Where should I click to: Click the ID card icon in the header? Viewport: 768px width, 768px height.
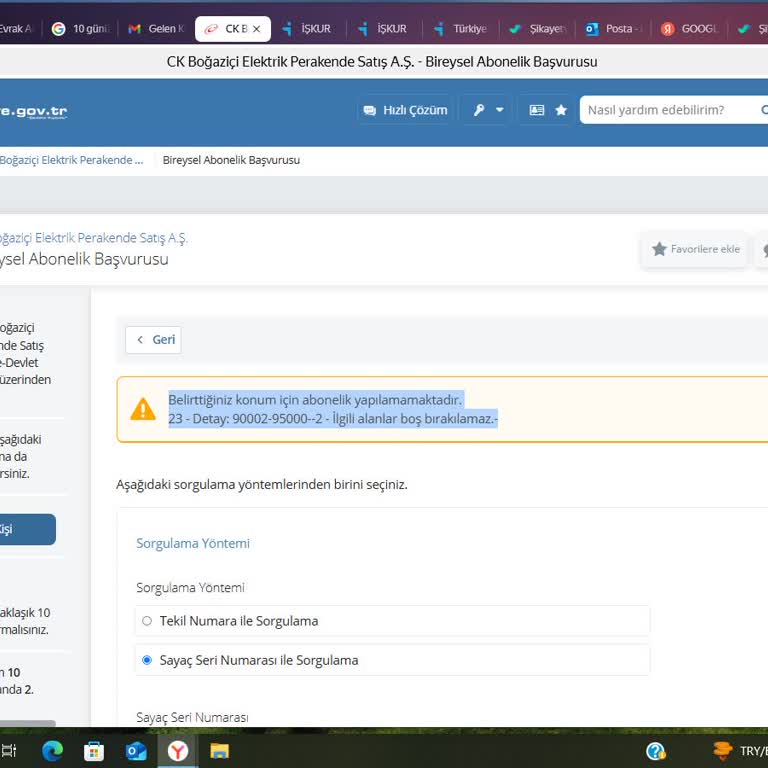coord(537,110)
